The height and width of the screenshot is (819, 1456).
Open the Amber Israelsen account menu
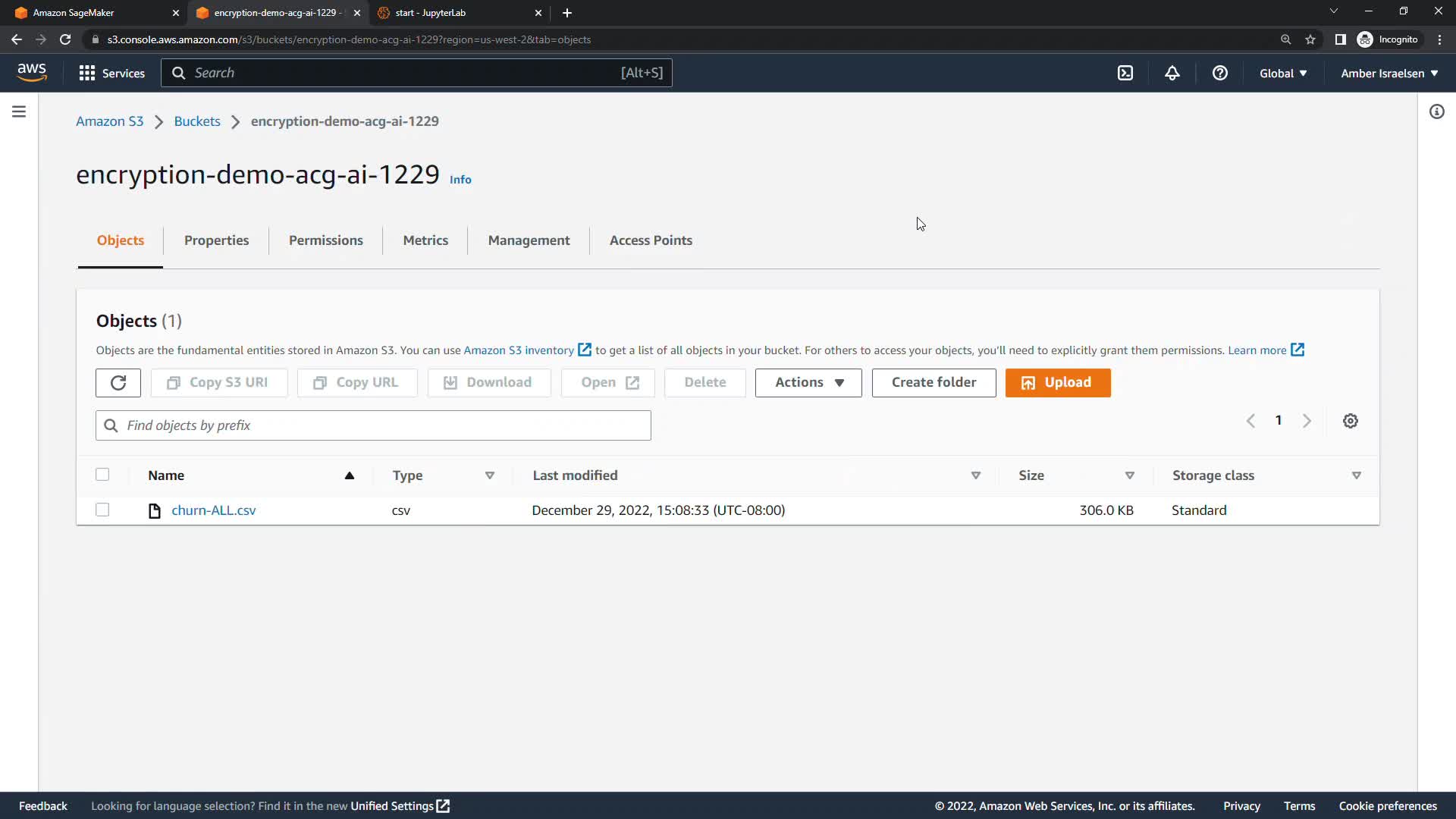point(1389,74)
